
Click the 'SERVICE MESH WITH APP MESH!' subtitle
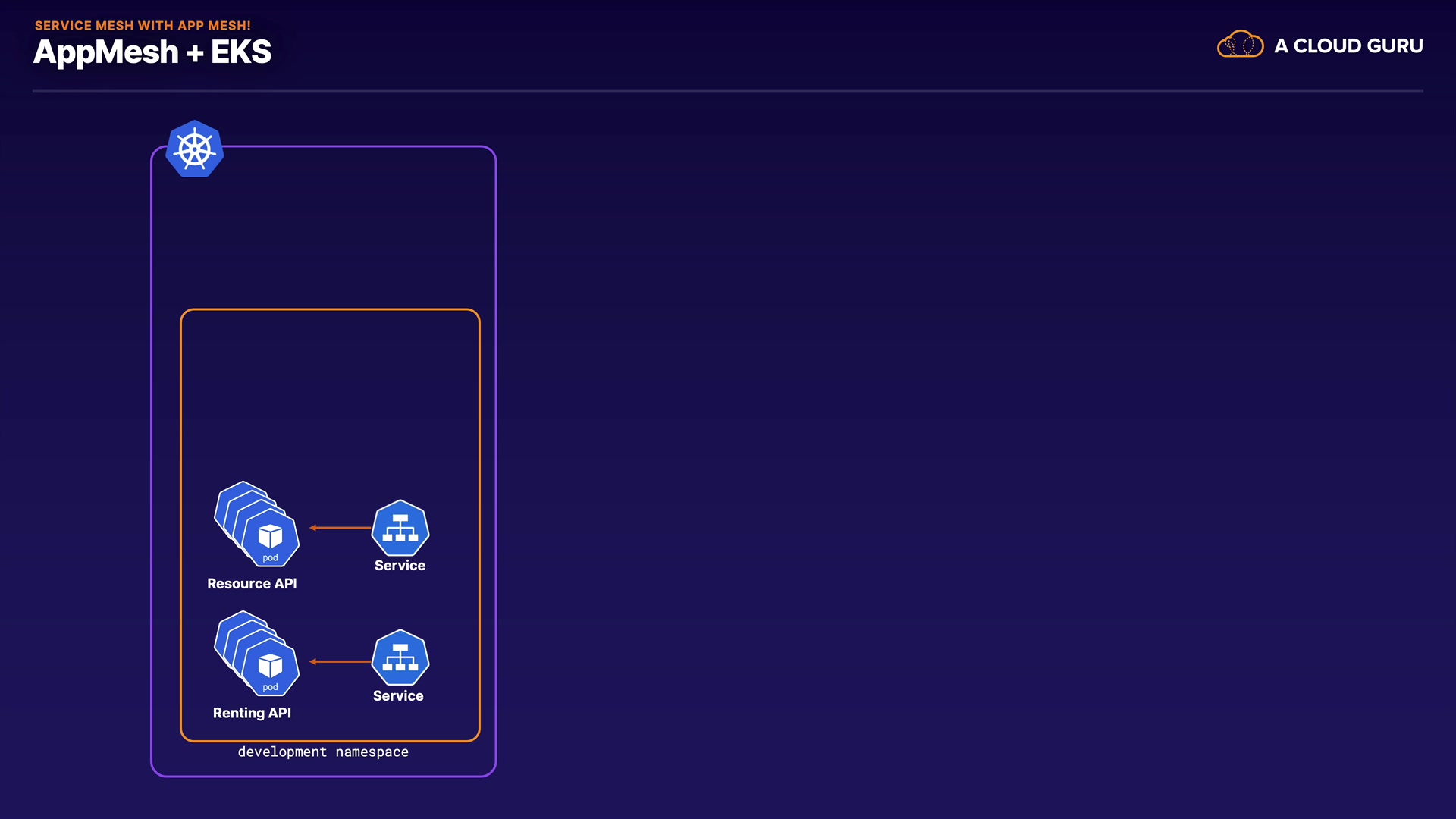(x=143, y=26)
